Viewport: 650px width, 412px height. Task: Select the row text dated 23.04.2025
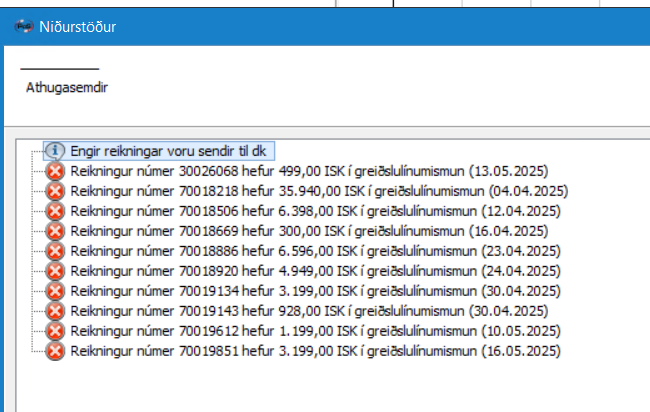pyautogui.click(x=314, y=251)
